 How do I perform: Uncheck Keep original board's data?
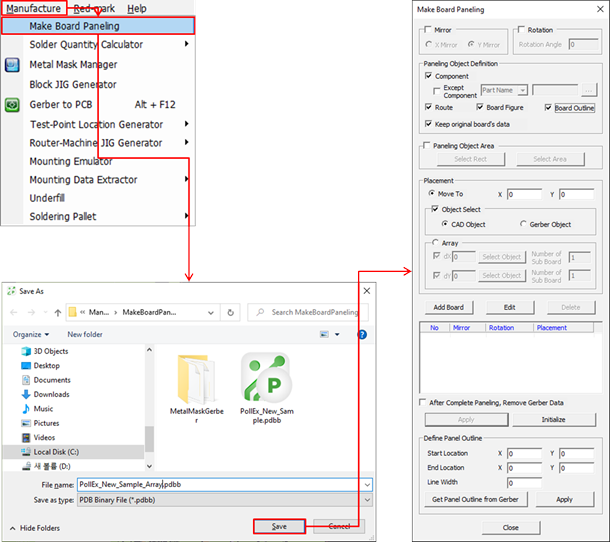pyautogui.click(x=429, y=122)
